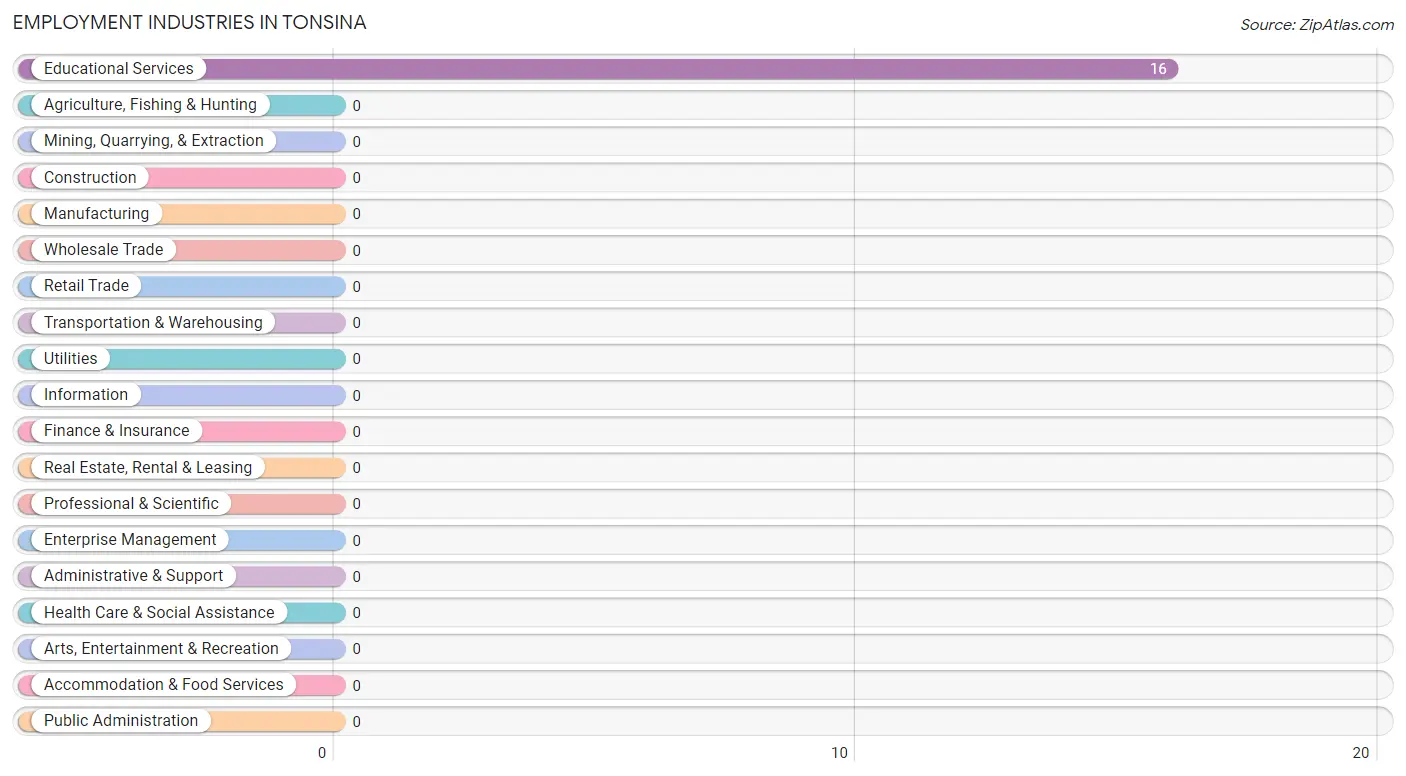Click the value 16 on the Educational Services bar
1406x776 pixels.
pos(1158,69)
